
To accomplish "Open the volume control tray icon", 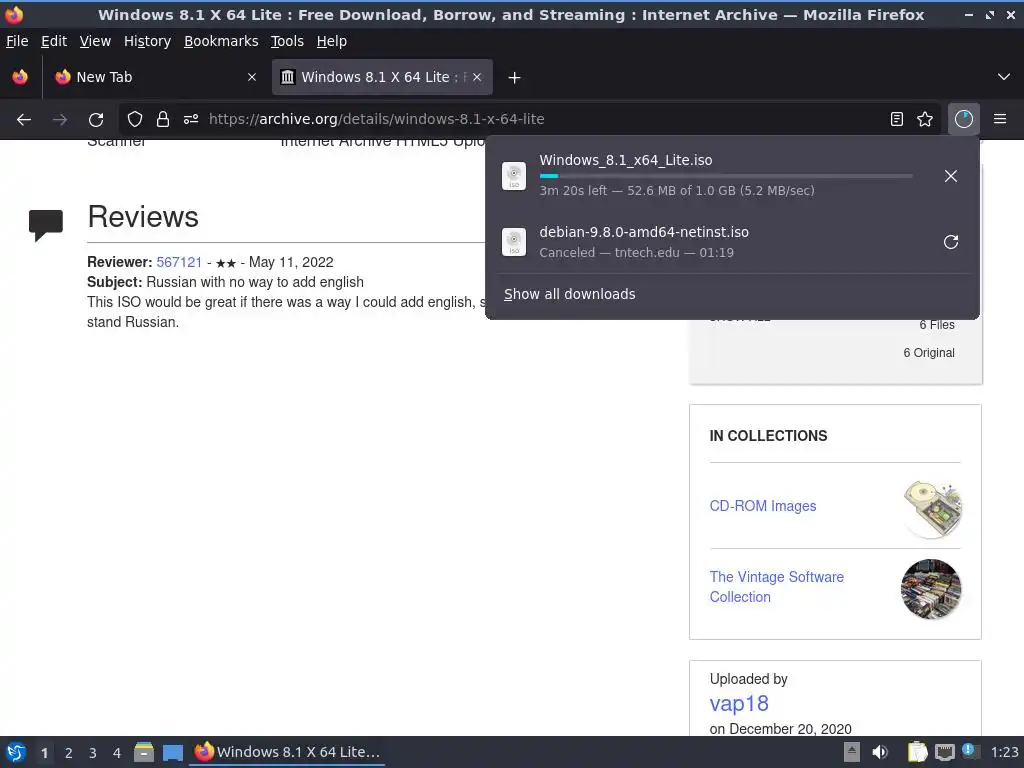I will coord(880,752).
